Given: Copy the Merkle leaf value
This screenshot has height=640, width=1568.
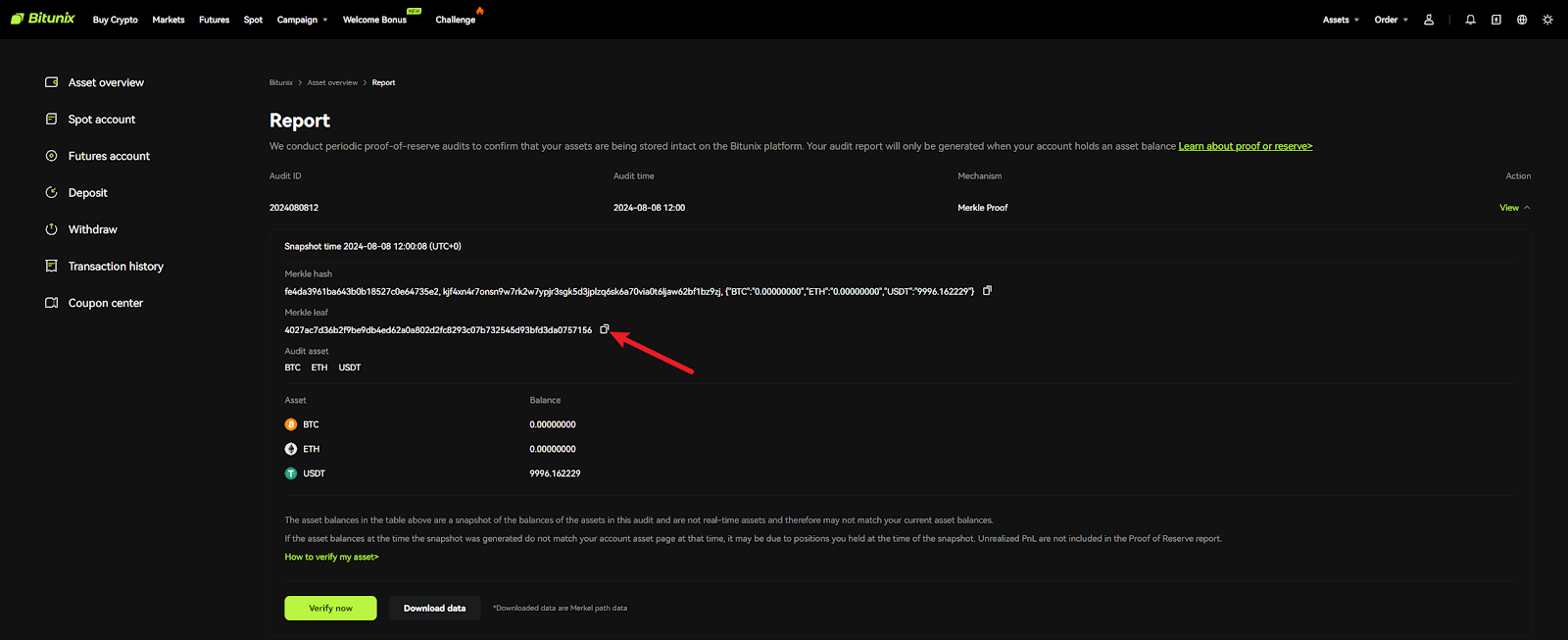Looking at the screenshot, I should tap(605, 329).
